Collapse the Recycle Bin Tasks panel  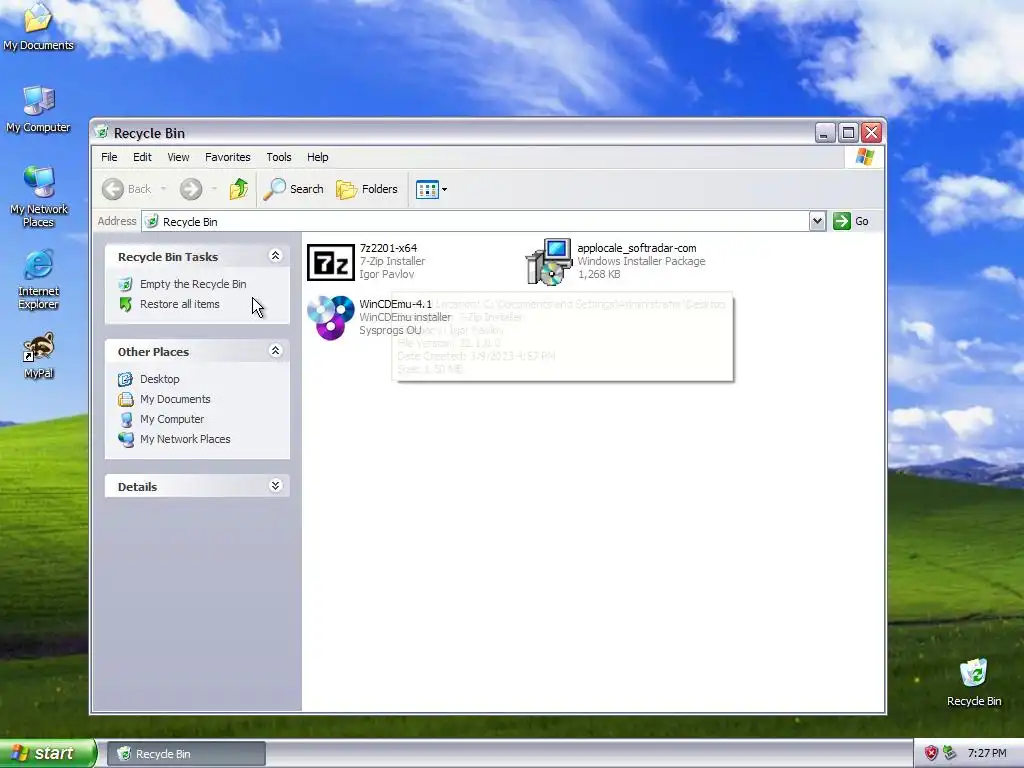(x=276, y=256)
